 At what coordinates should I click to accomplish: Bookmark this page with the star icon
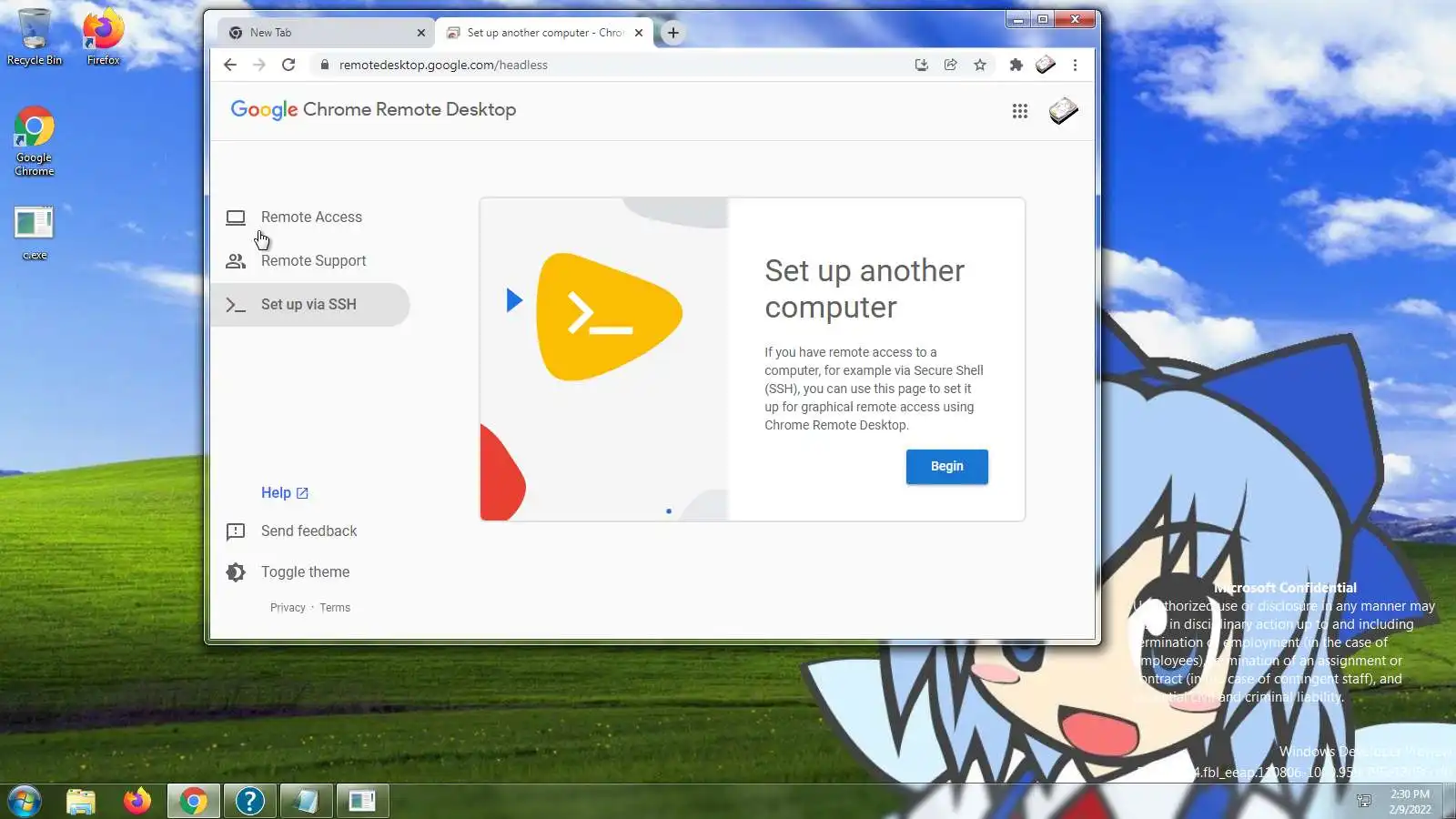point(980,65)
